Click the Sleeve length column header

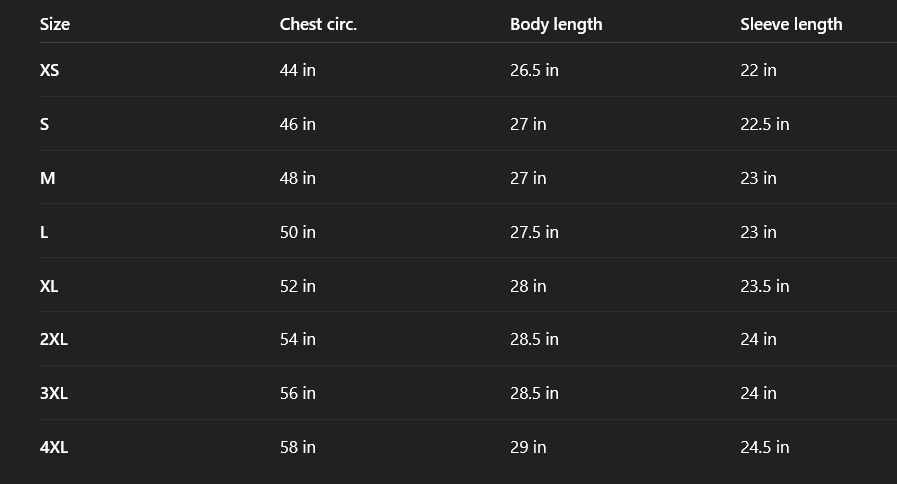791,24
